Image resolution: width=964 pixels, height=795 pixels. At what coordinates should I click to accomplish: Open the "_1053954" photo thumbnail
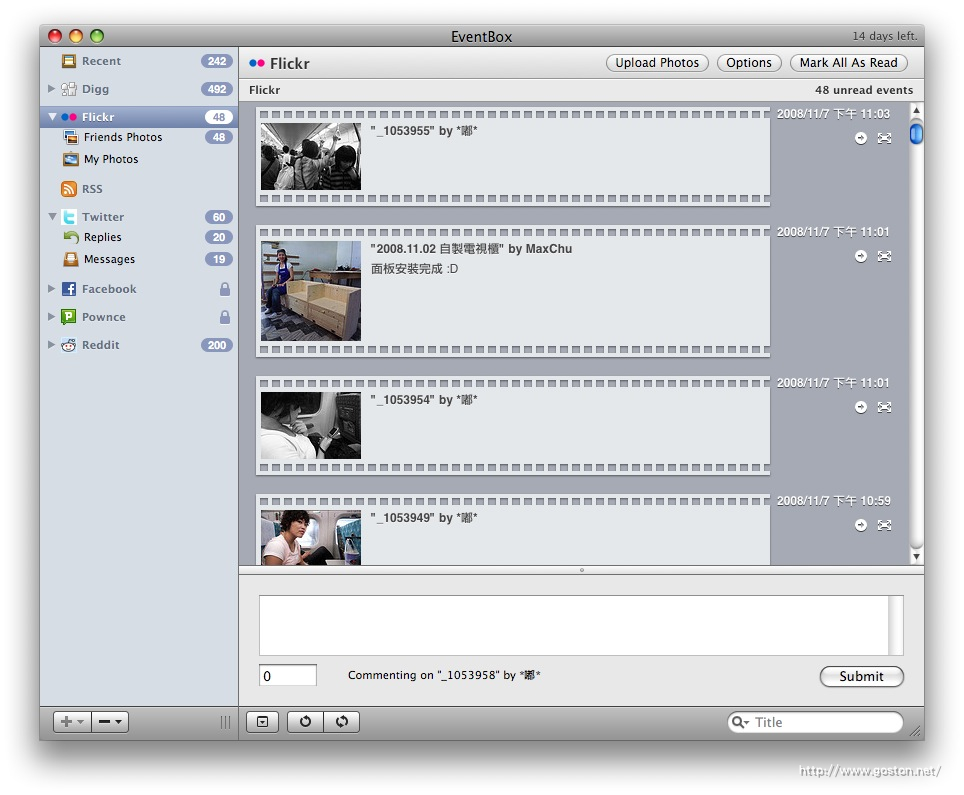coord(311,425)
